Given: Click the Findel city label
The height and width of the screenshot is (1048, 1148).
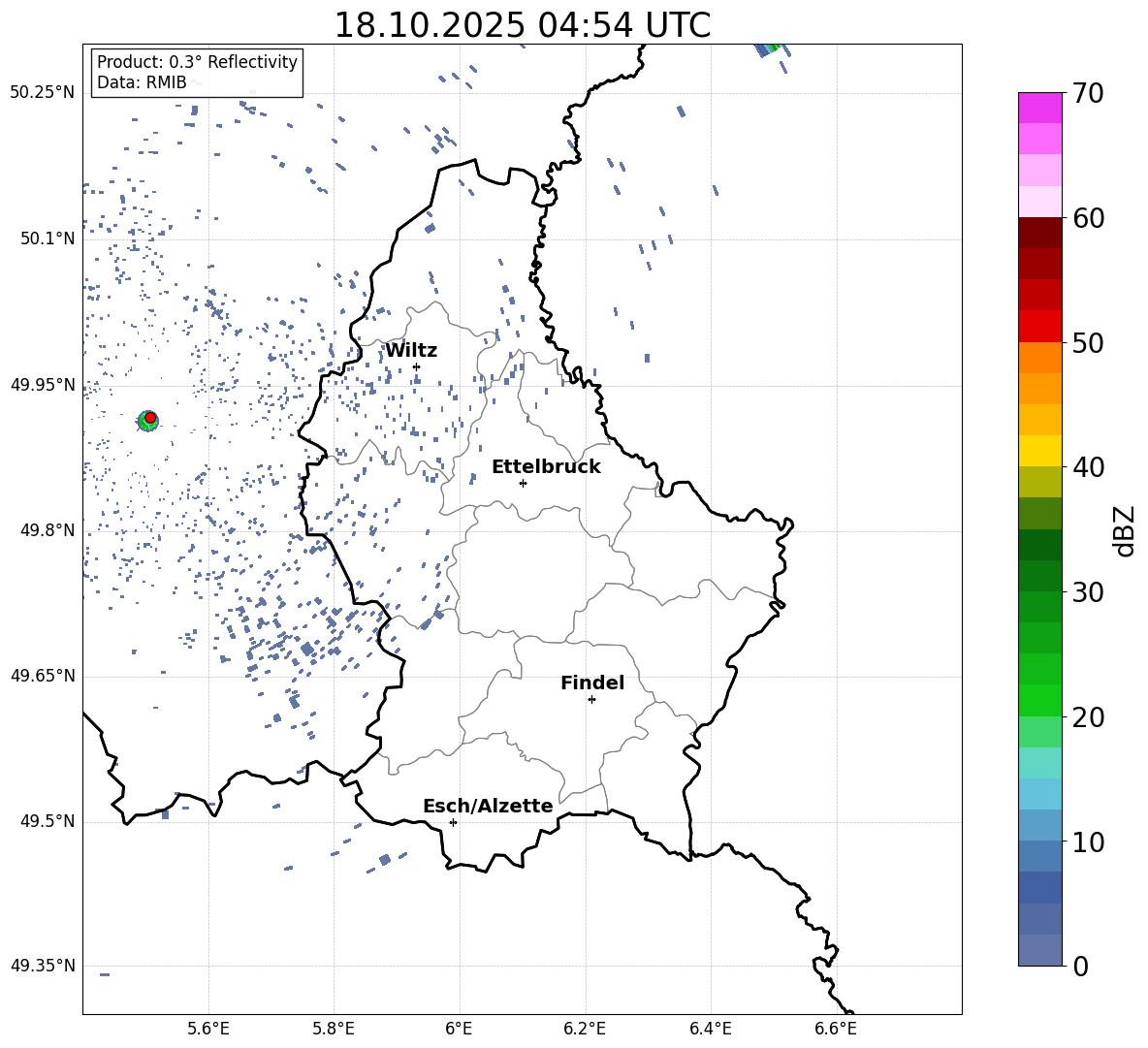Looking at the screenshot, I should click(x=592, y=683).
